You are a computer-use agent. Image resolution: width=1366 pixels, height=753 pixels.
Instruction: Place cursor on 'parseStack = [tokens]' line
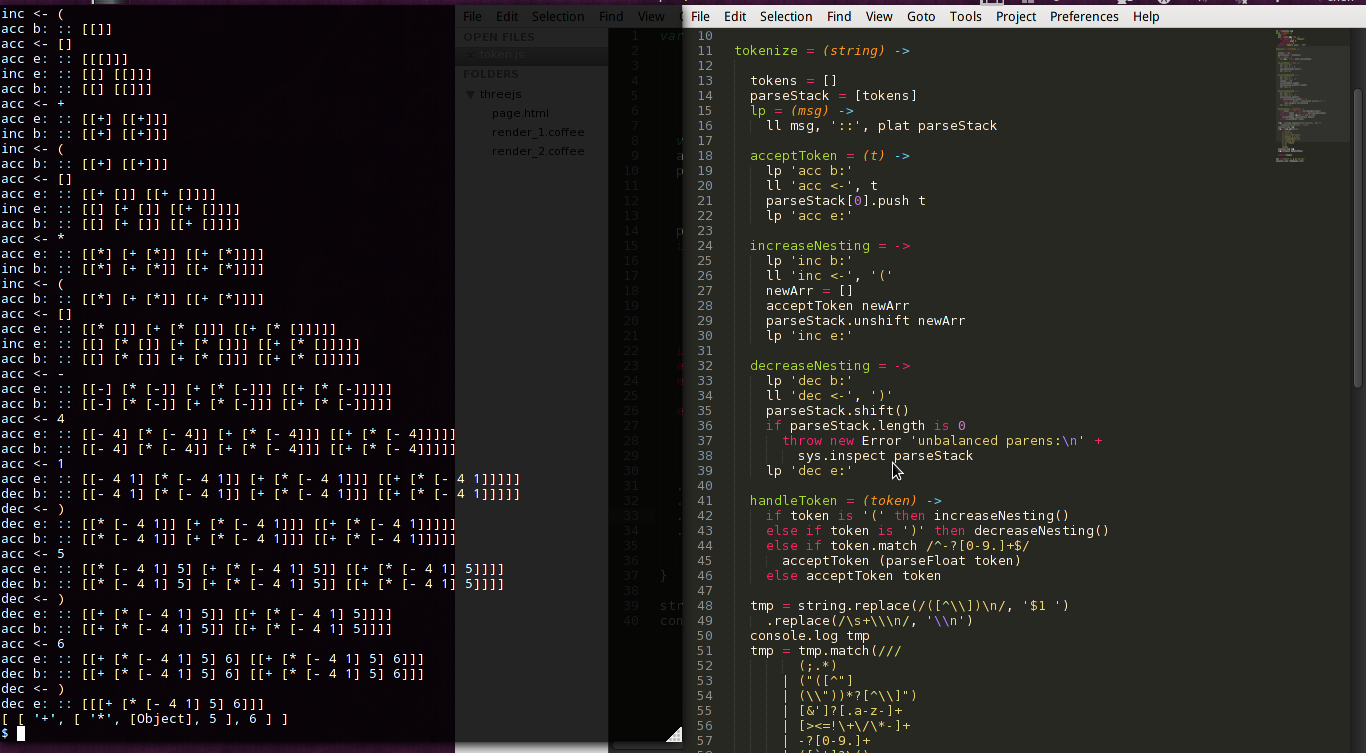(x=834, y=96)
